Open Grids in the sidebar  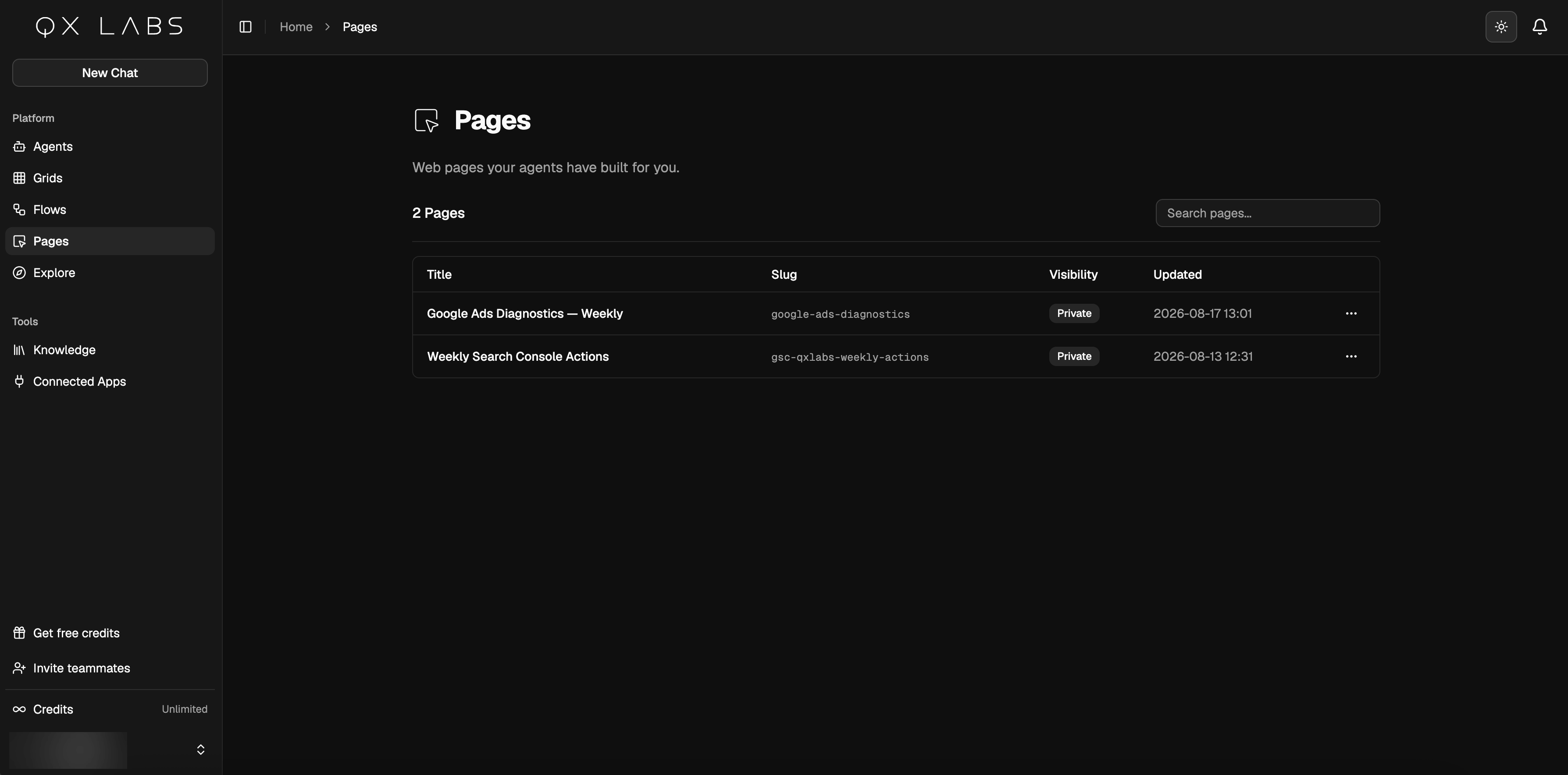pyautogui.click(x=110, y=178)
